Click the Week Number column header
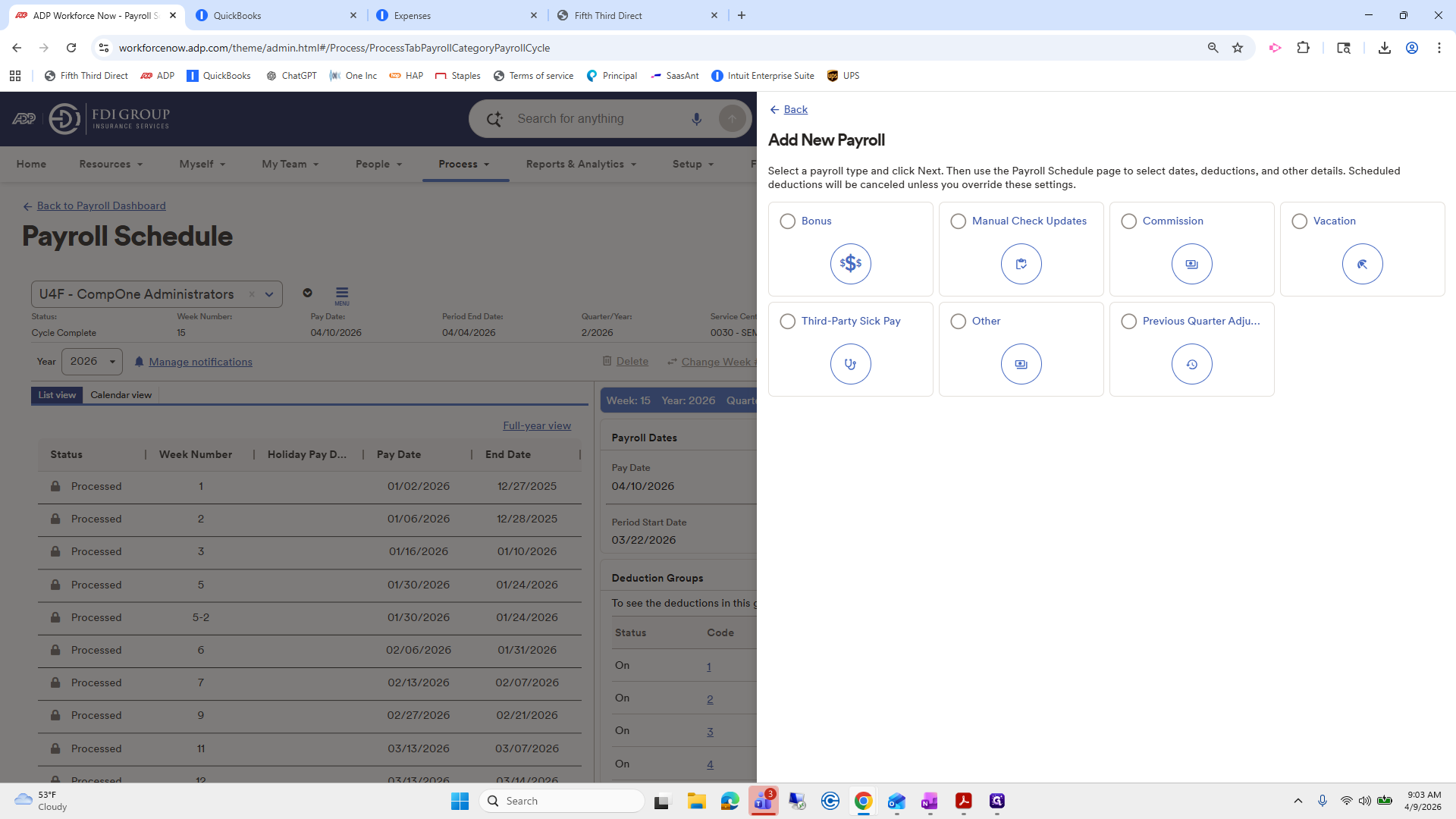This screenshot has width=1456, height=819. pyautogui.click(x=196, y=454)
